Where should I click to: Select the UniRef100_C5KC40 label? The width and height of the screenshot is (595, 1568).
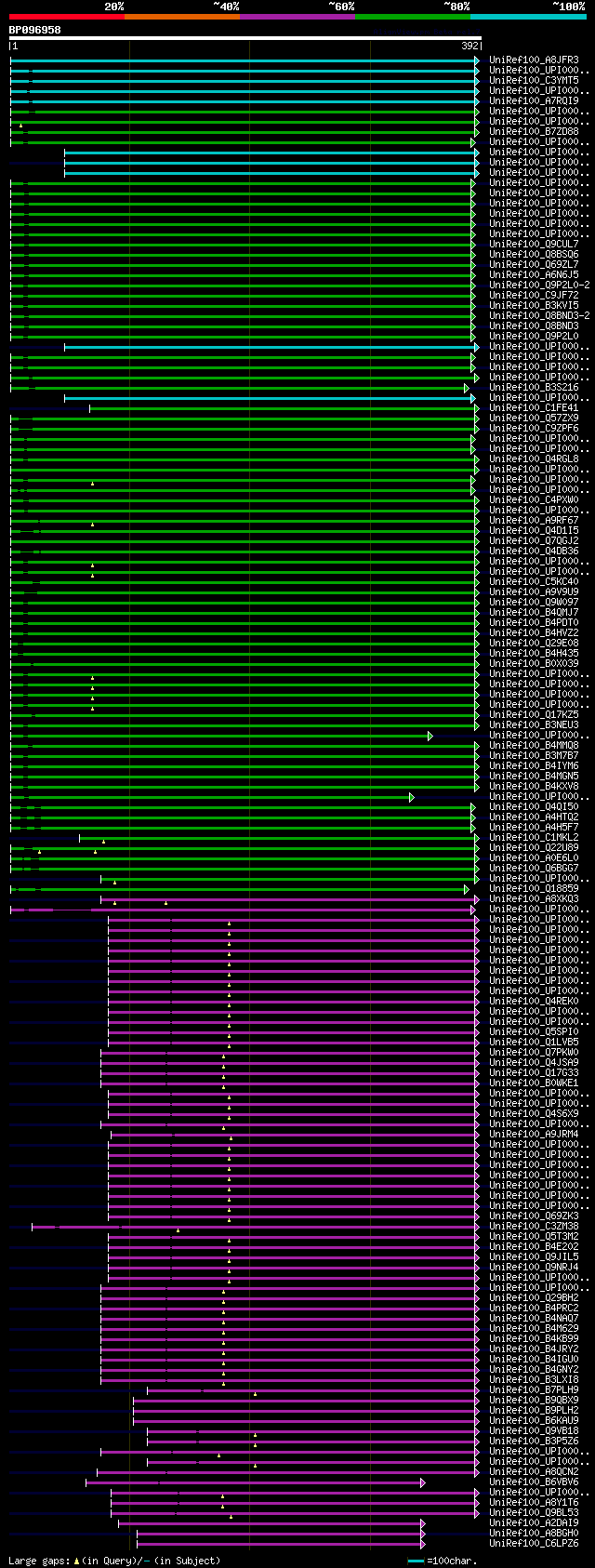(534, 582)
